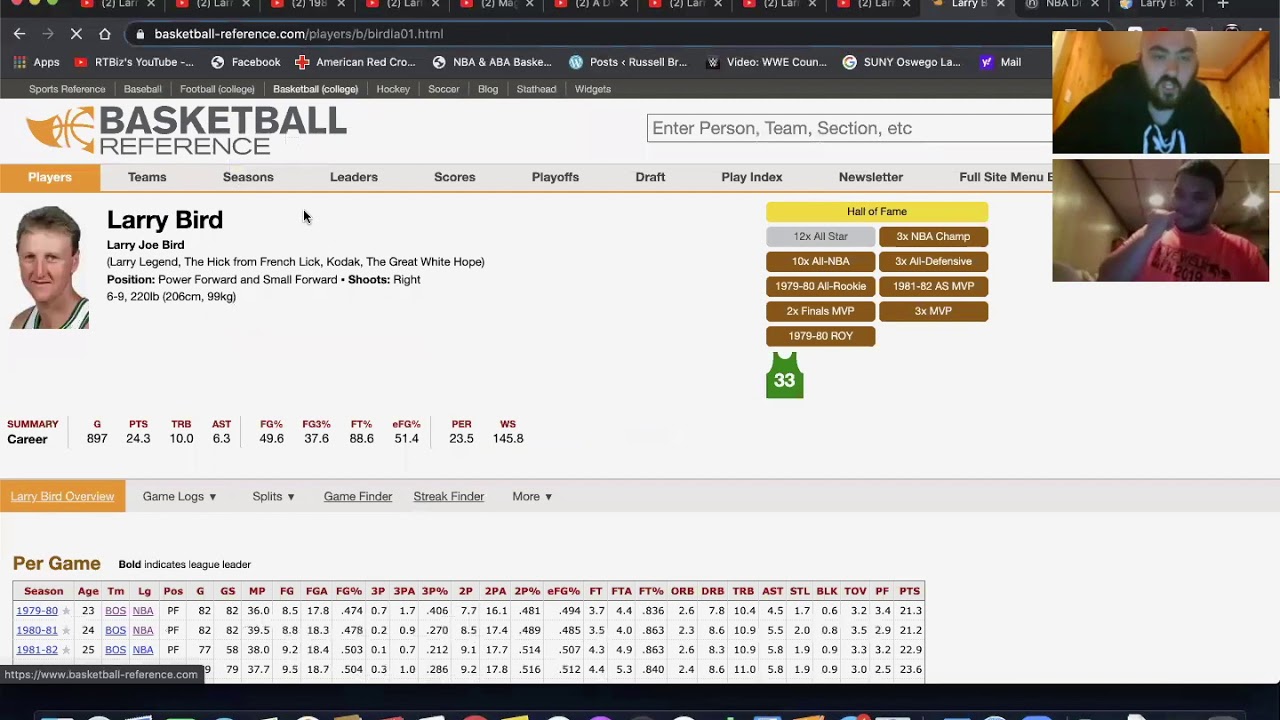Toggle the star next to season 1979-80

(x=66, y=611)
